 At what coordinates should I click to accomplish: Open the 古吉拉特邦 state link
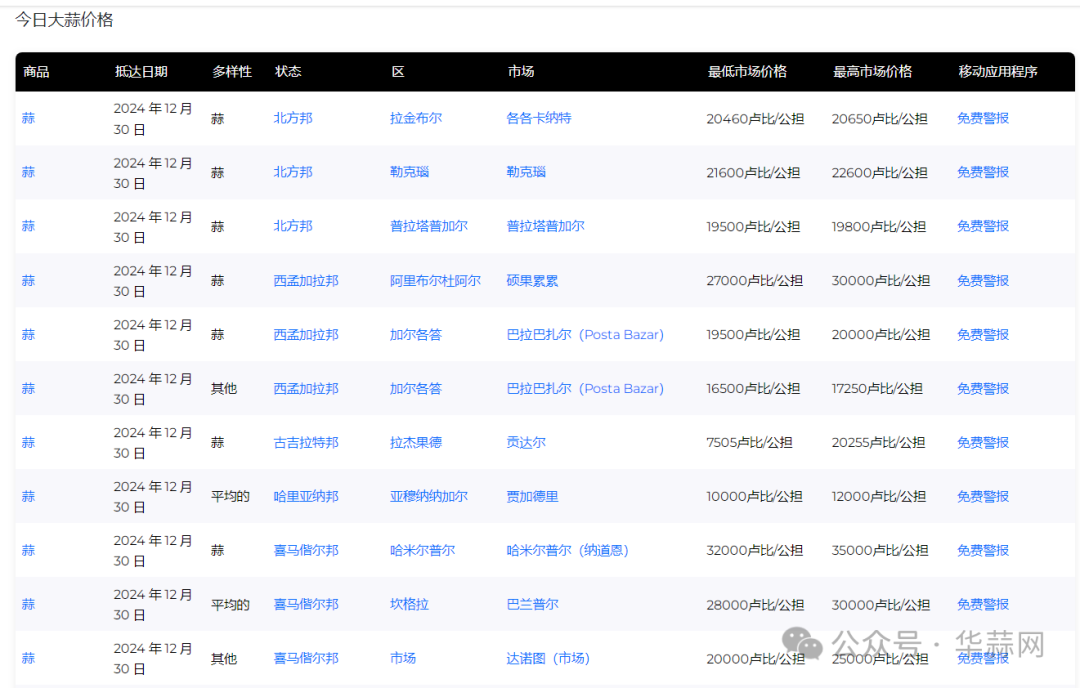point(306,442)
